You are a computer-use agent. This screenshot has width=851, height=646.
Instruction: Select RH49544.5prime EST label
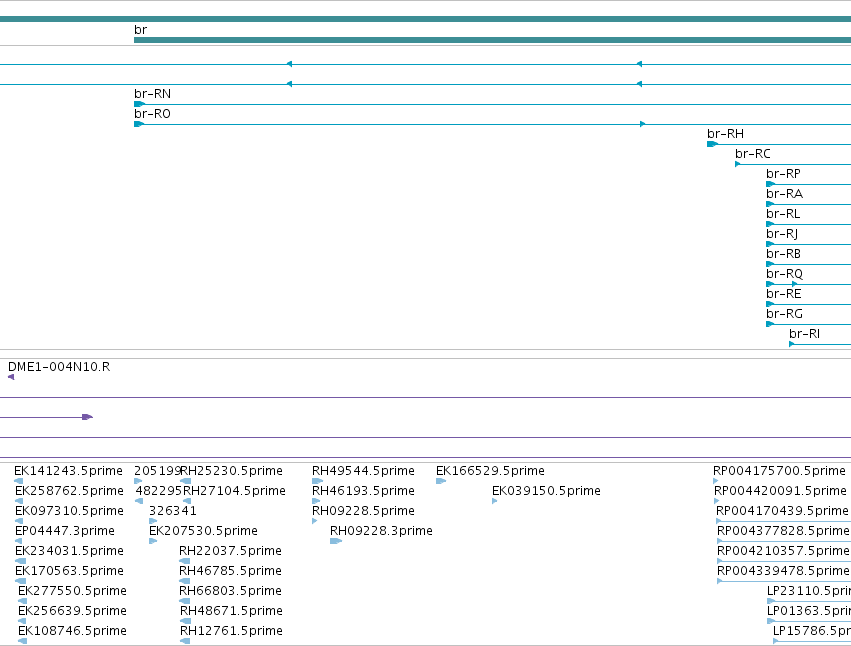(363, 471)
